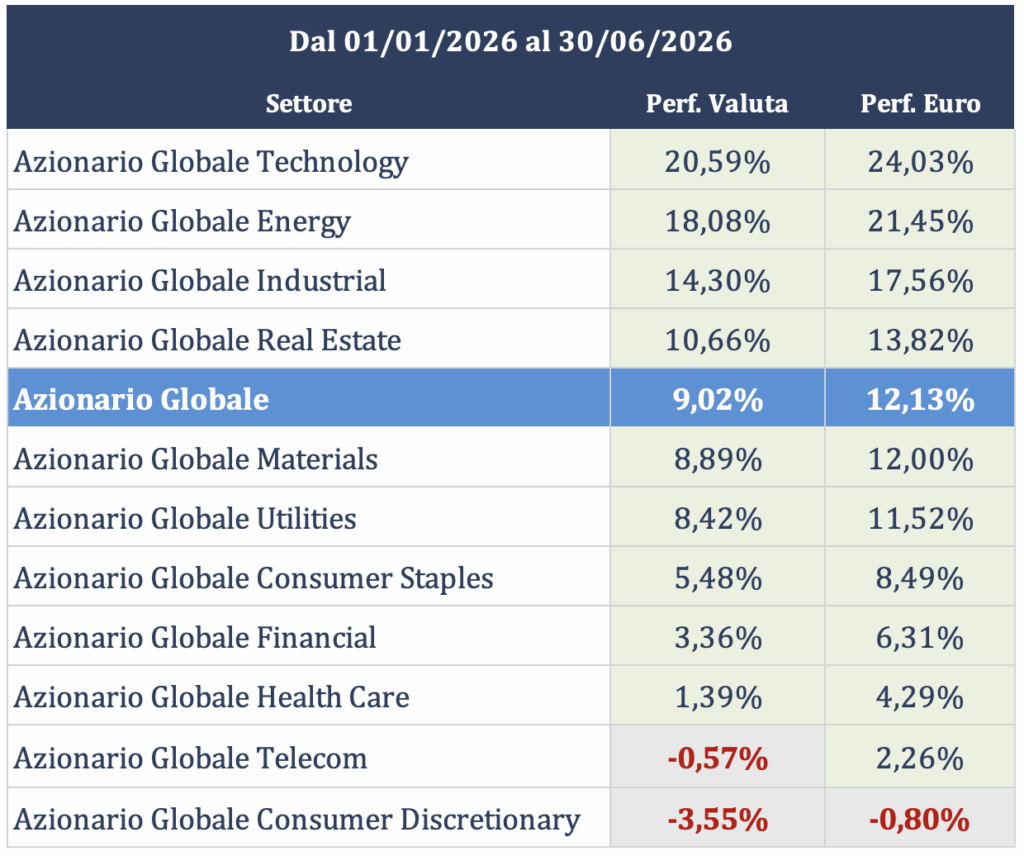
Task: Click the Perf. Euro column header
Action: click(x=920, y=103)
